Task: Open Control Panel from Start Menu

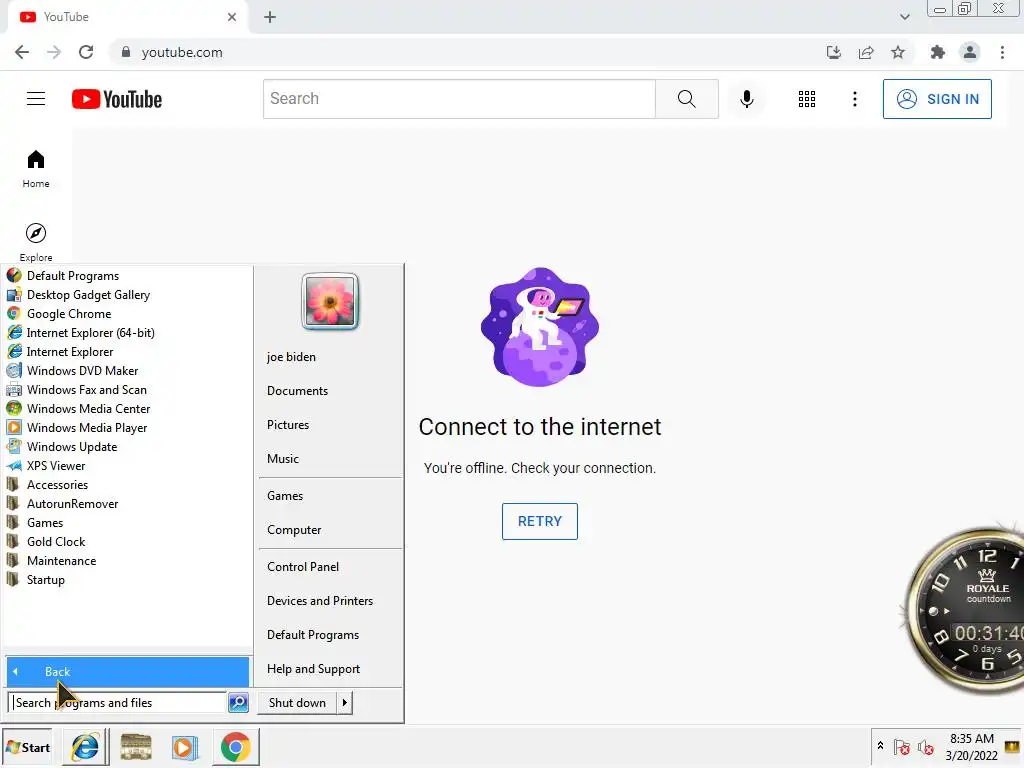Action: pos(303,567)
